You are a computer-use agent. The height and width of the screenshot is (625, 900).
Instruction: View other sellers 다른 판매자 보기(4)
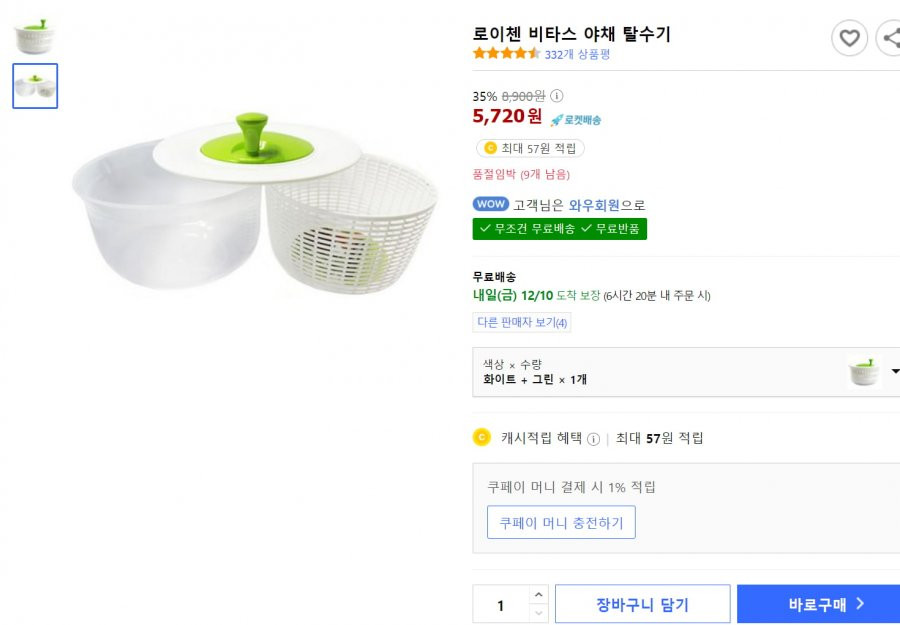(522, 323)
